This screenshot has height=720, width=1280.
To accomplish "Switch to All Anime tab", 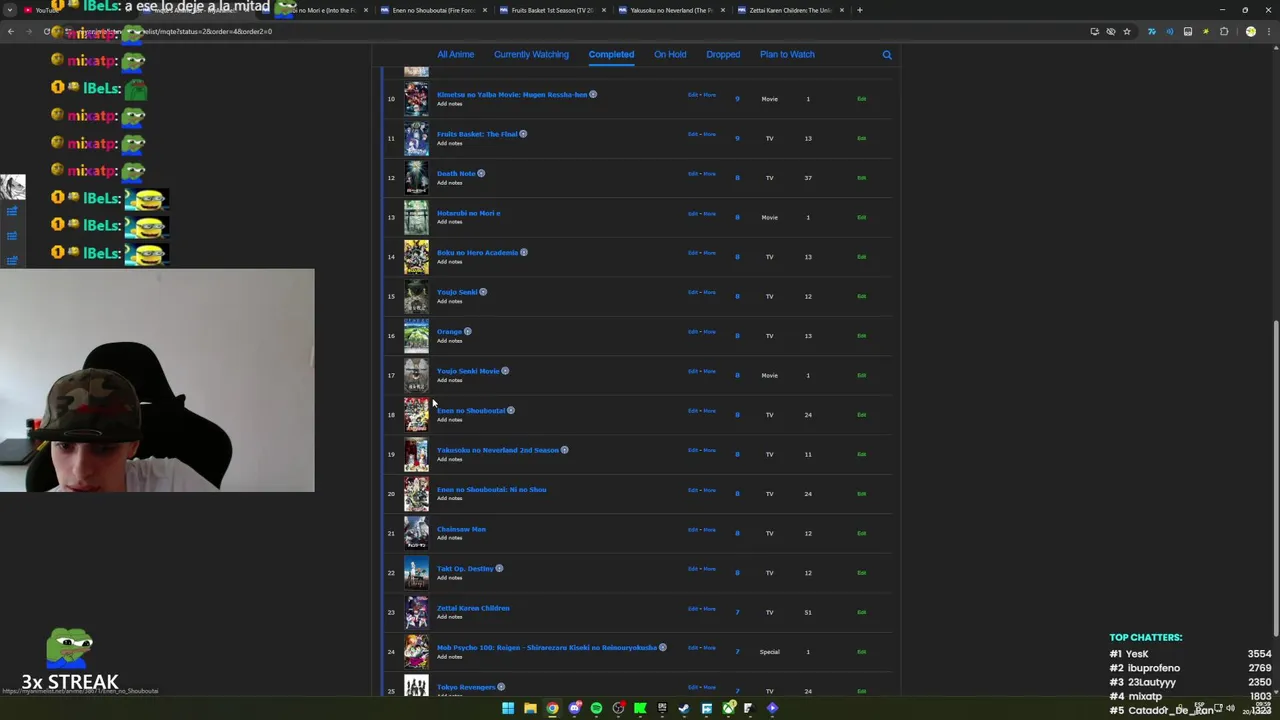I will tap(455, 54).
